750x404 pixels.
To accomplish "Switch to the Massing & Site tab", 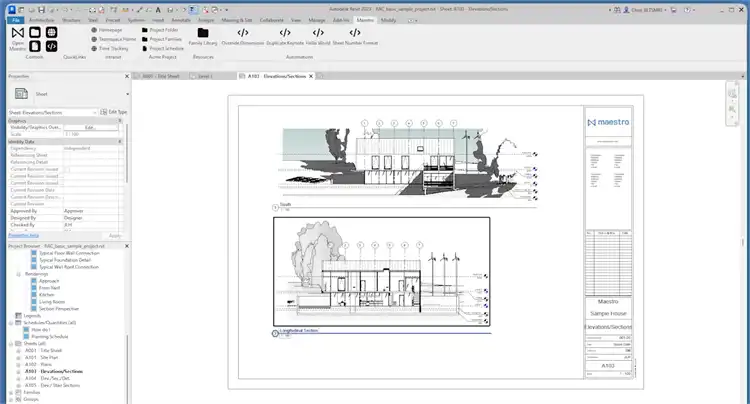I will coord(237,20).
